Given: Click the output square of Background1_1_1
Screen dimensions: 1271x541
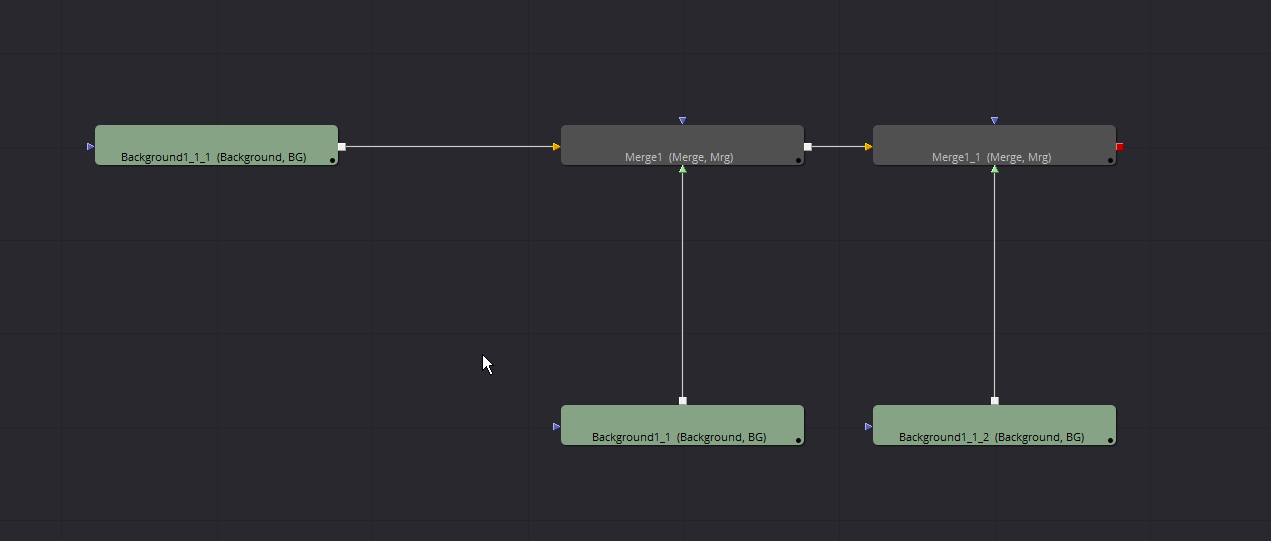Looking at the screenshot, I should [x=342, y=146].
